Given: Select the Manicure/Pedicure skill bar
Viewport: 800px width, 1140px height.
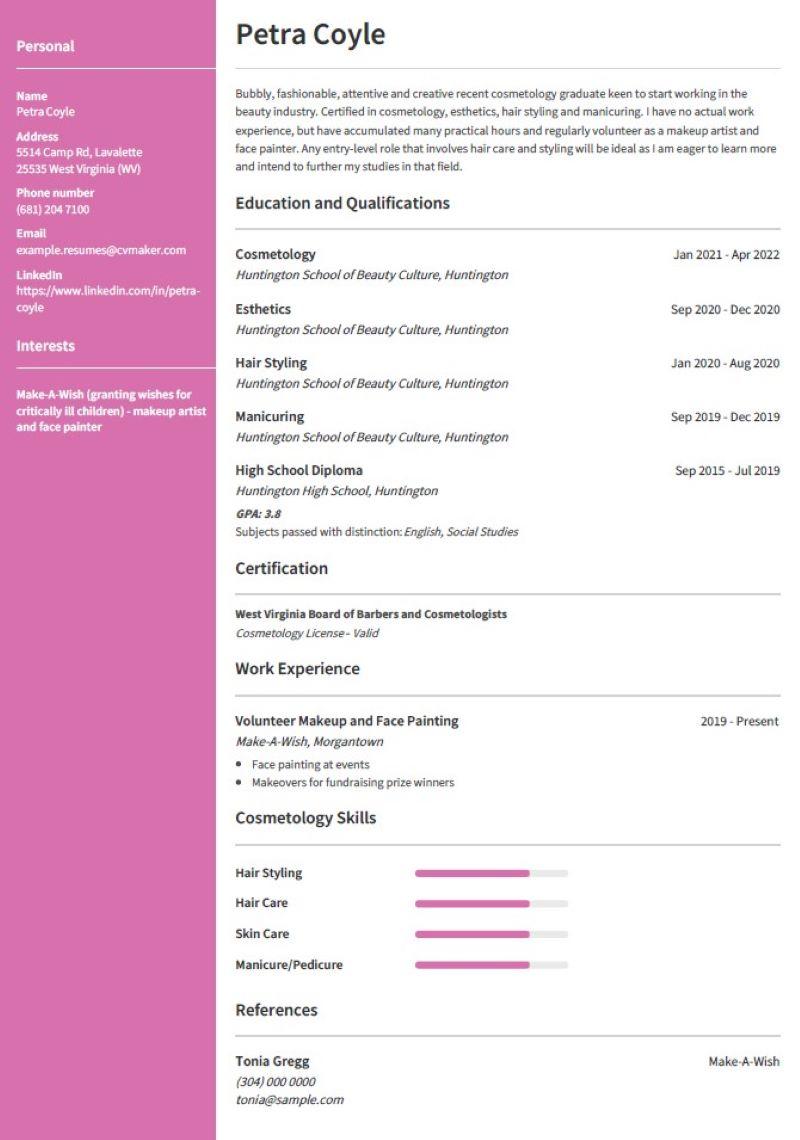Looking at the screenshot, I should [x=491, y=965].
